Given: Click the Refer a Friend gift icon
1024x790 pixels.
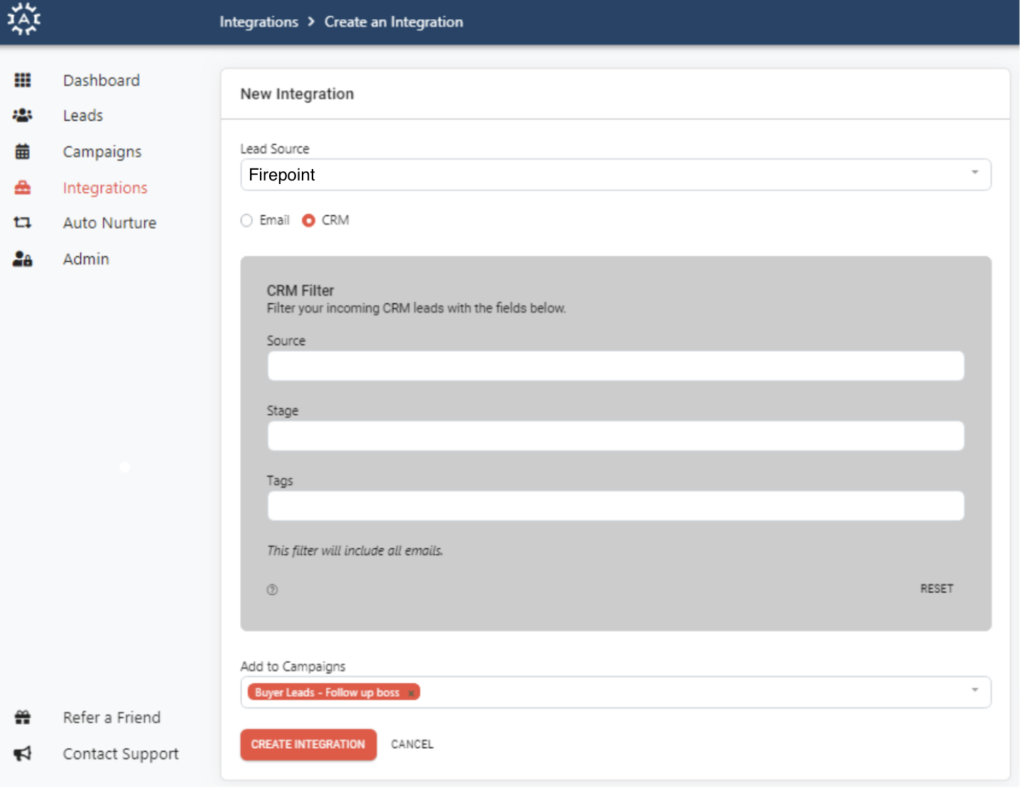Looking at the screenshot, I should (23, 718).
